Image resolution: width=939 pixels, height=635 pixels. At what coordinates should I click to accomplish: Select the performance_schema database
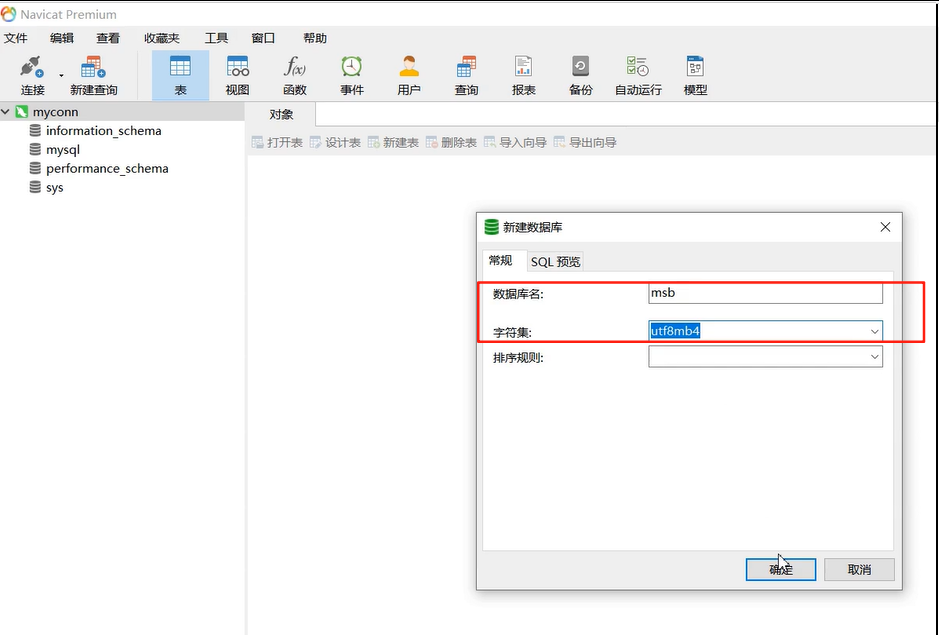pos(107,168)
